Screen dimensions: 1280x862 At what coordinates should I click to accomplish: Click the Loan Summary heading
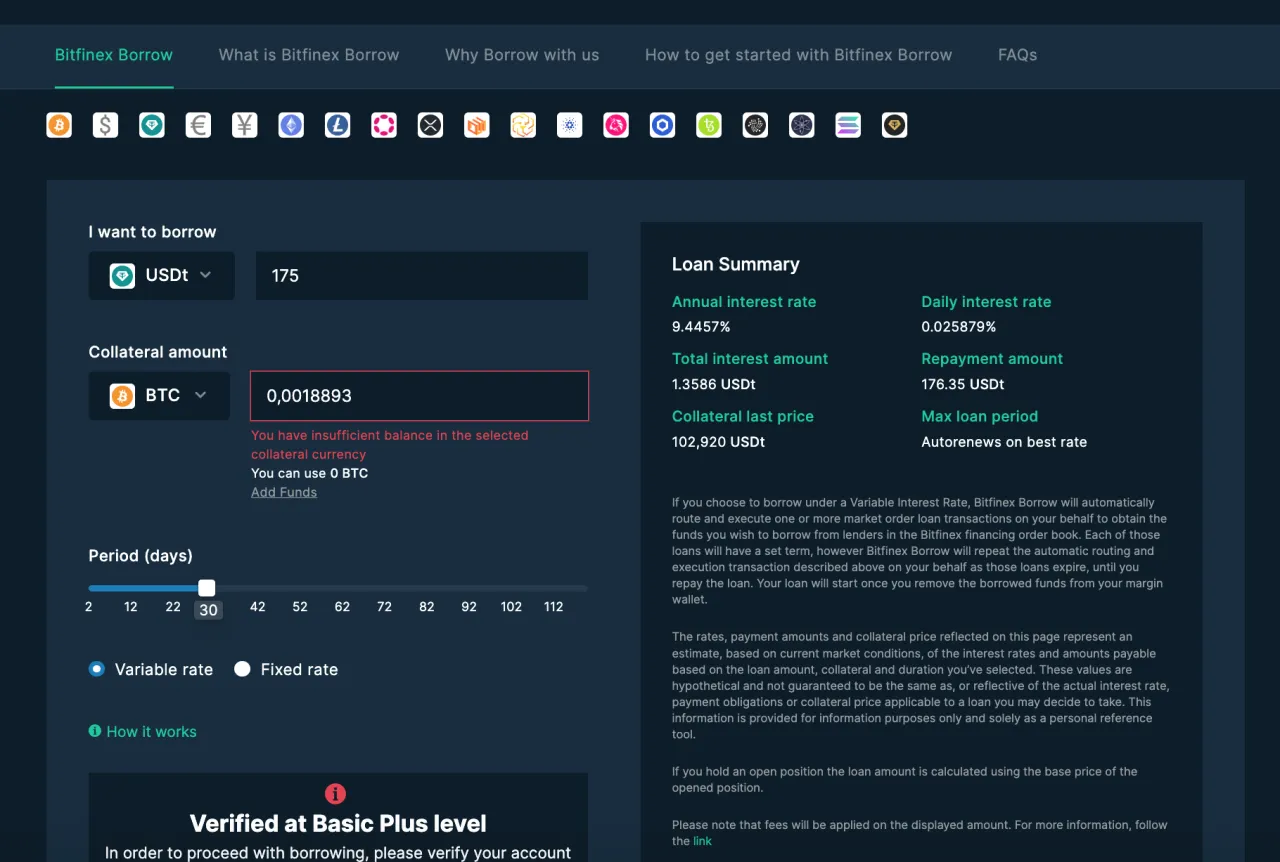[736, 264]
